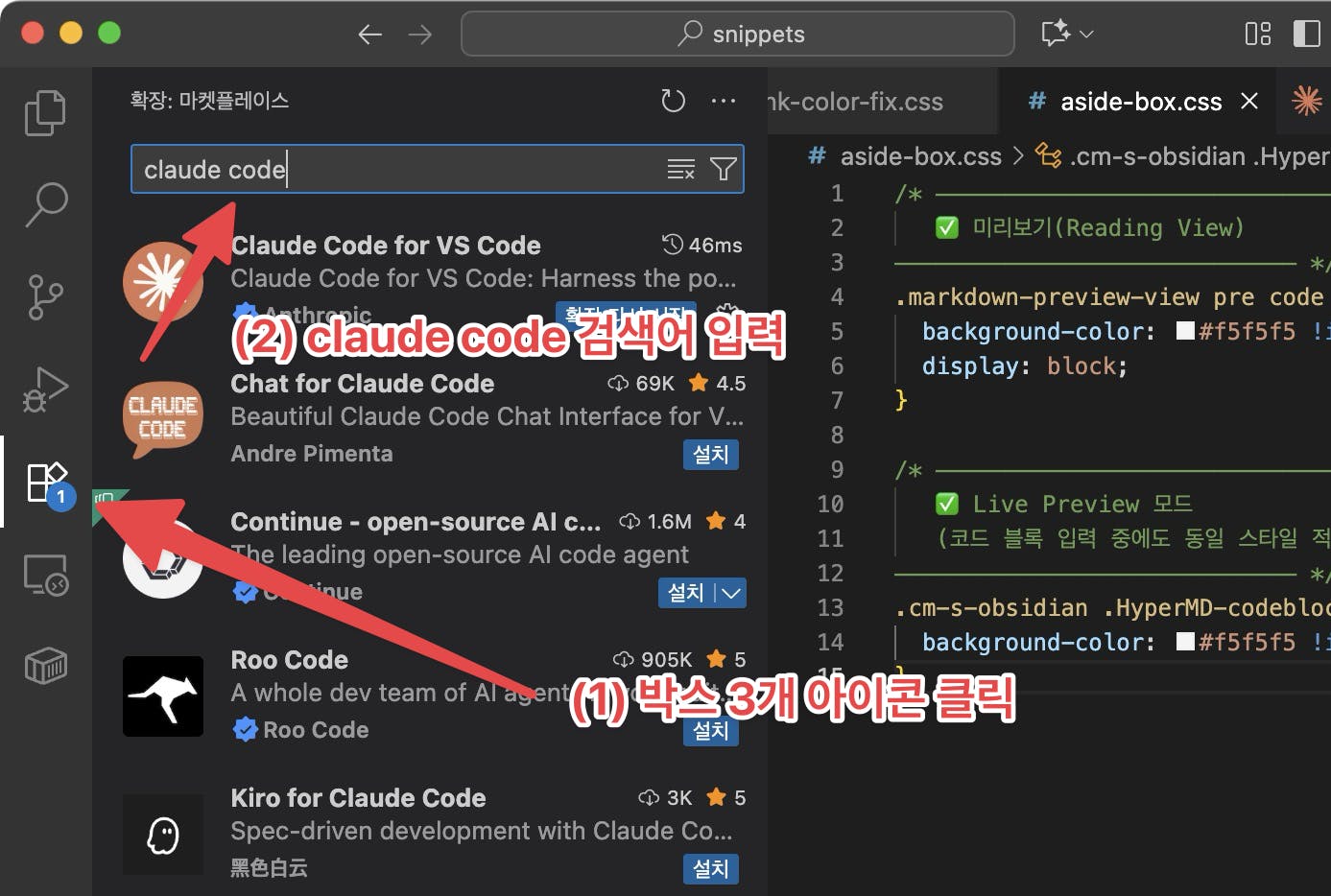Click the Kiro ghost logo

tap(163, 835)
